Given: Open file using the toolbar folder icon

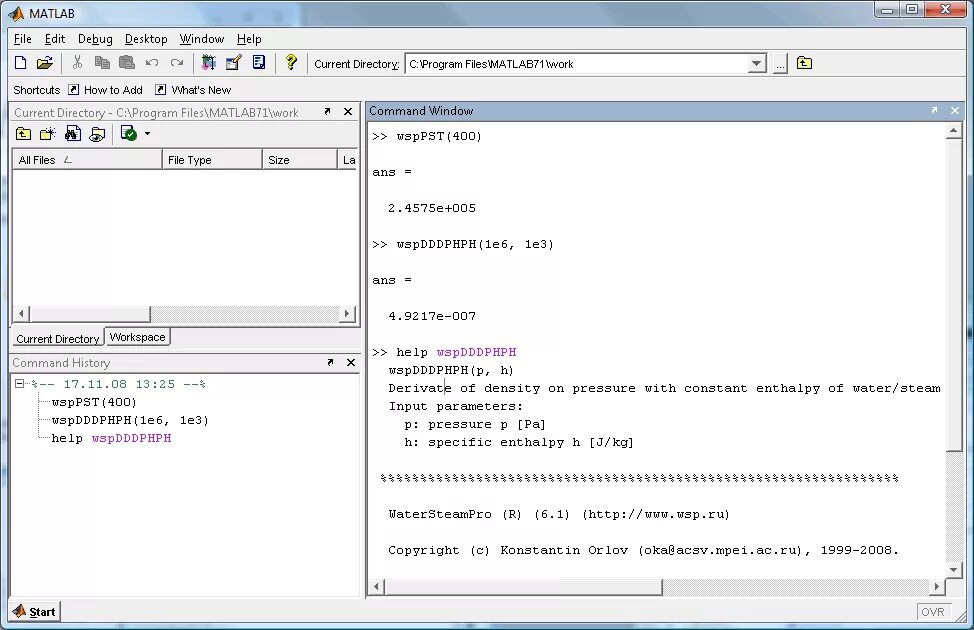Looking at the screenshot, I should pyautogui.click(x=45, y=63).
